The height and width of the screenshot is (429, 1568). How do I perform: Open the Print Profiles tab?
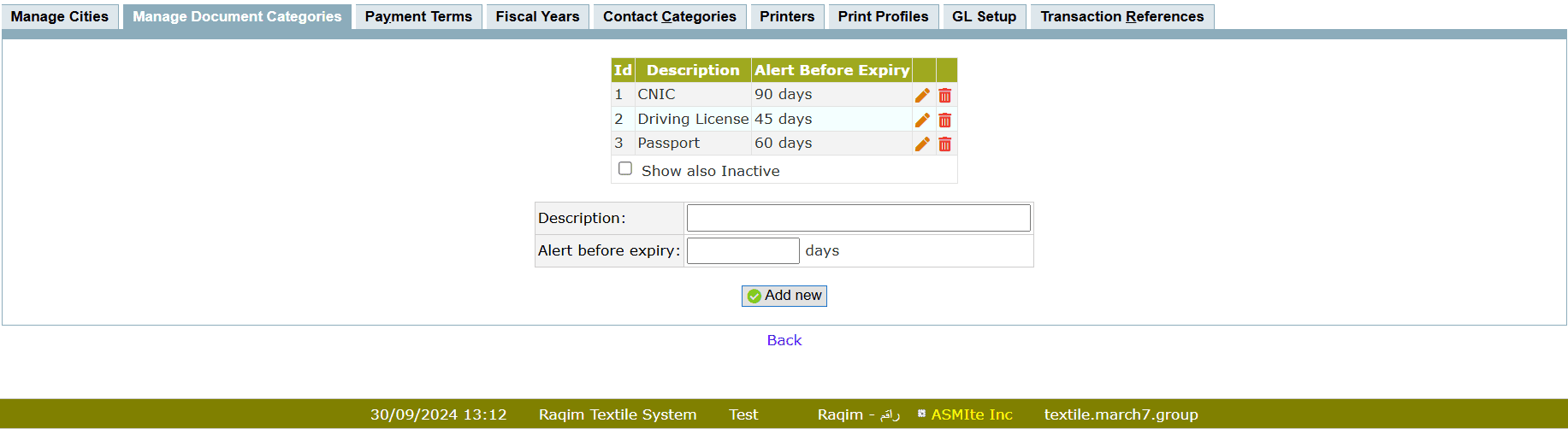(x=883, y=16)
